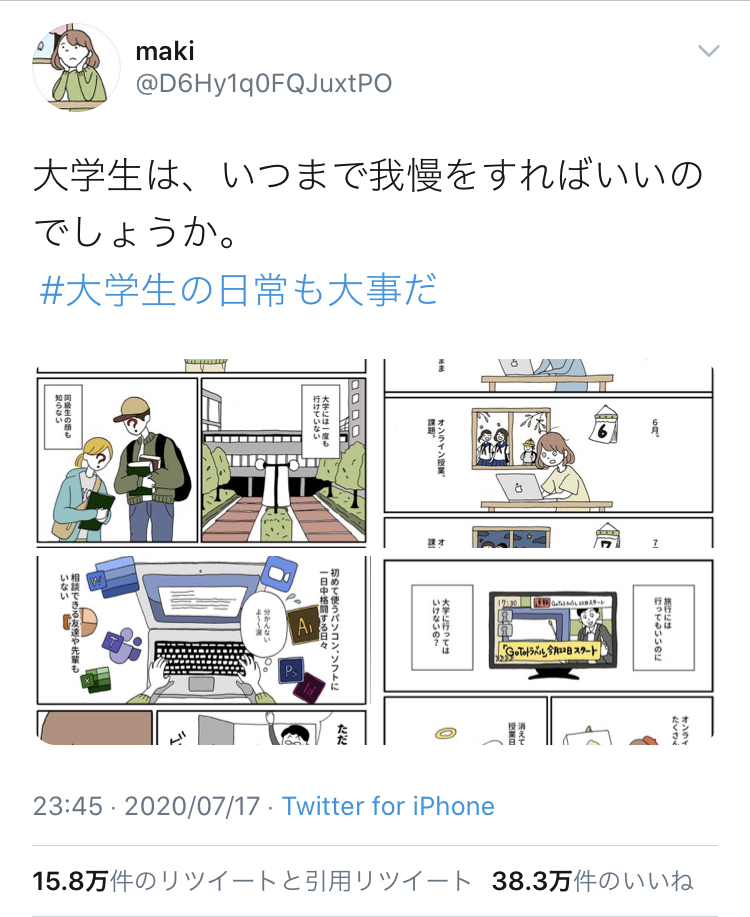
Task: View the 15.8万 retweets and quote retweets
Action: tap(252, 881)
